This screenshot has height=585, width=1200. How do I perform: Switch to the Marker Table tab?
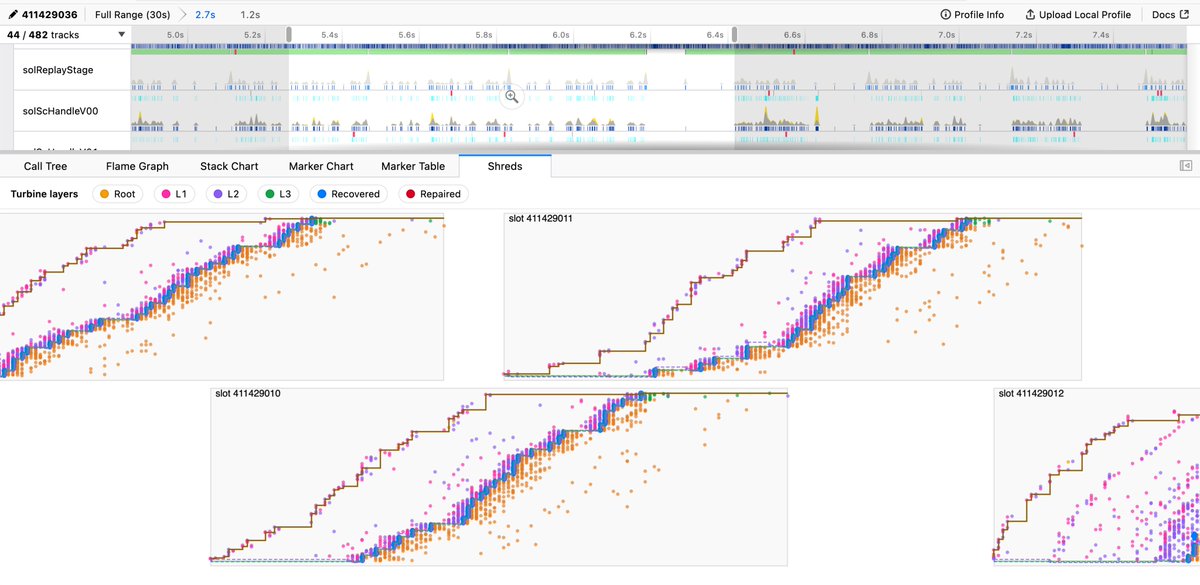coord(413,166)
